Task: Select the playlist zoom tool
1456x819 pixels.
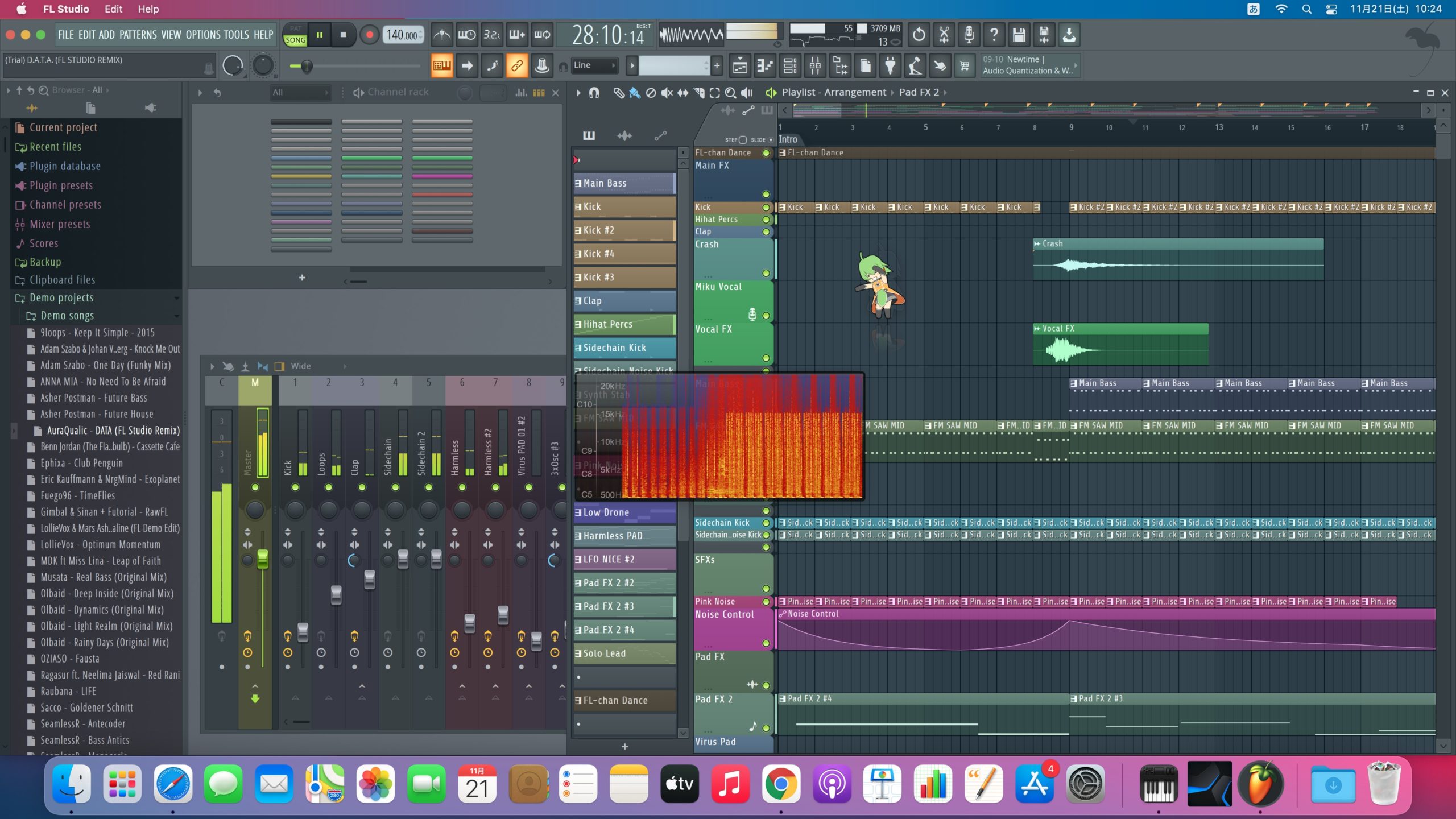Action: pyautogui.click(x=730, y=93)
